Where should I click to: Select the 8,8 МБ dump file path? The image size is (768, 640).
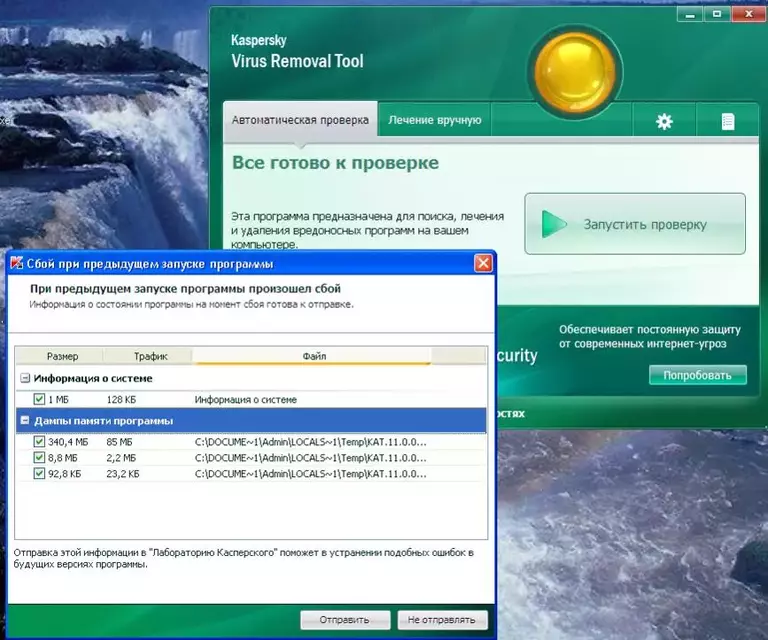pos(311,458)
